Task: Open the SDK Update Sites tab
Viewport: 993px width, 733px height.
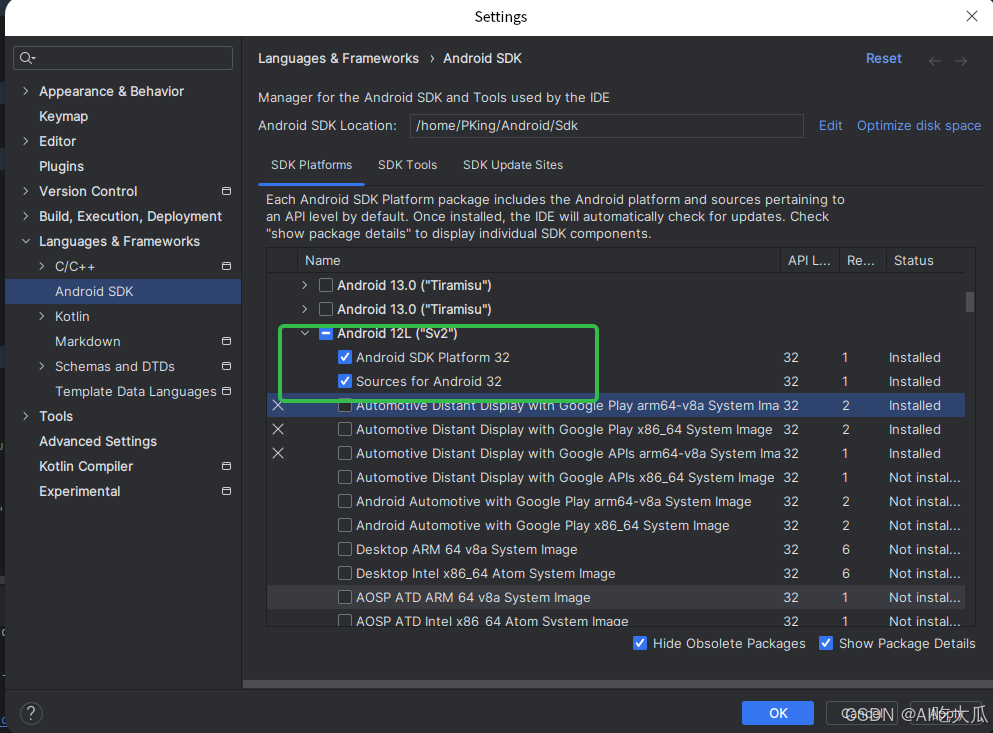Action: tap(512, 165)
